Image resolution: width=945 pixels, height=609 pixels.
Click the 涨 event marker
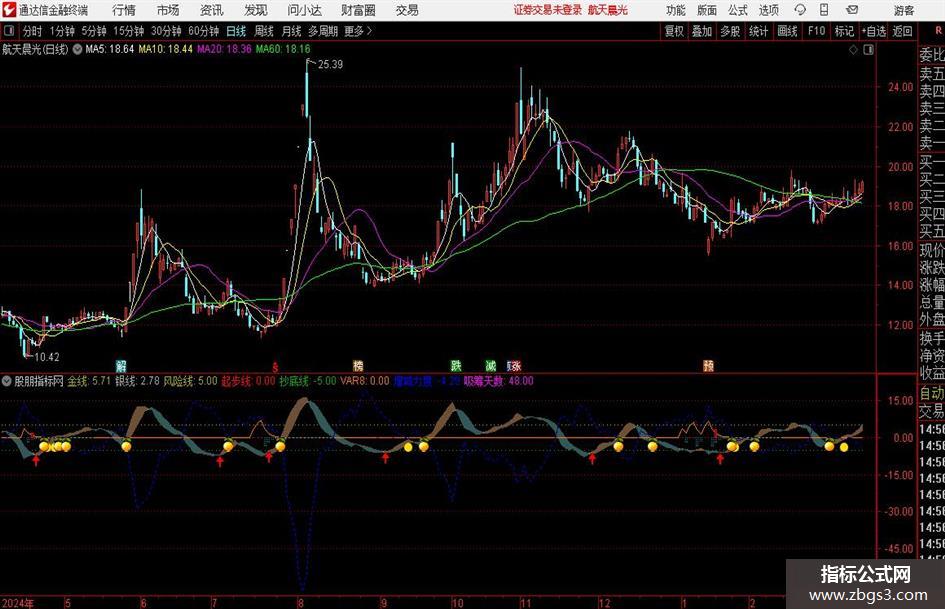pos(514,365)
